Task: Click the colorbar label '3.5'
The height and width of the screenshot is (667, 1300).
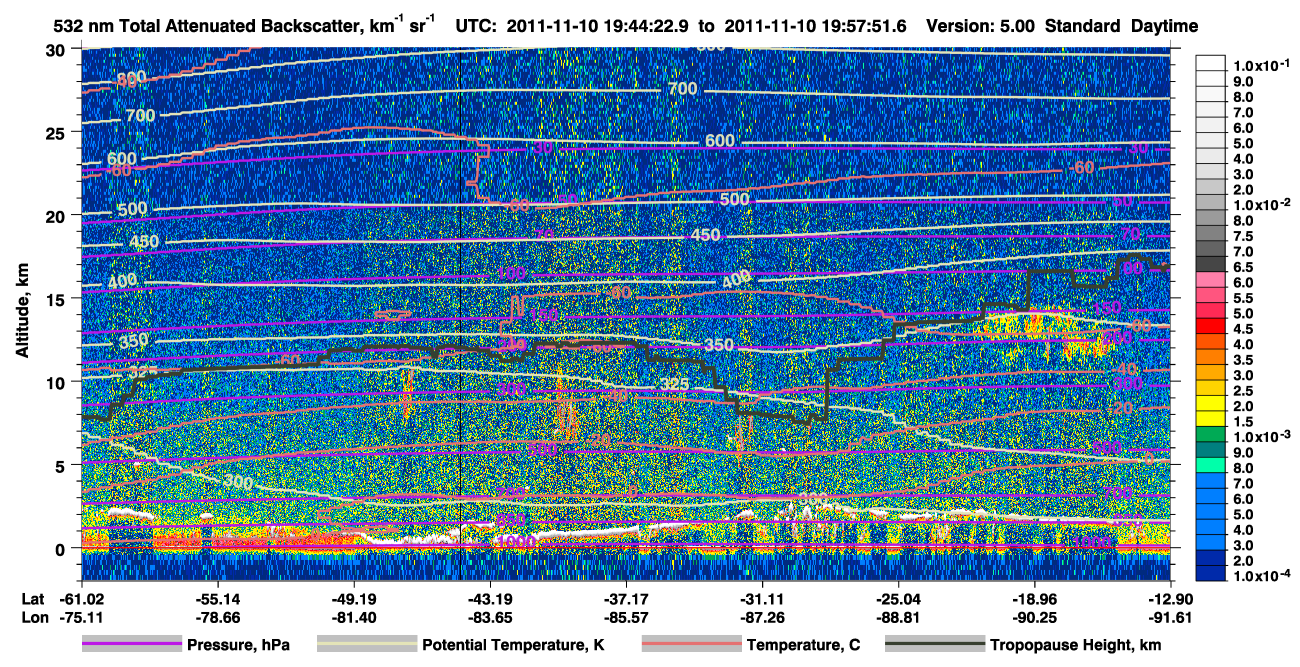Action: tap(1245, 360)
